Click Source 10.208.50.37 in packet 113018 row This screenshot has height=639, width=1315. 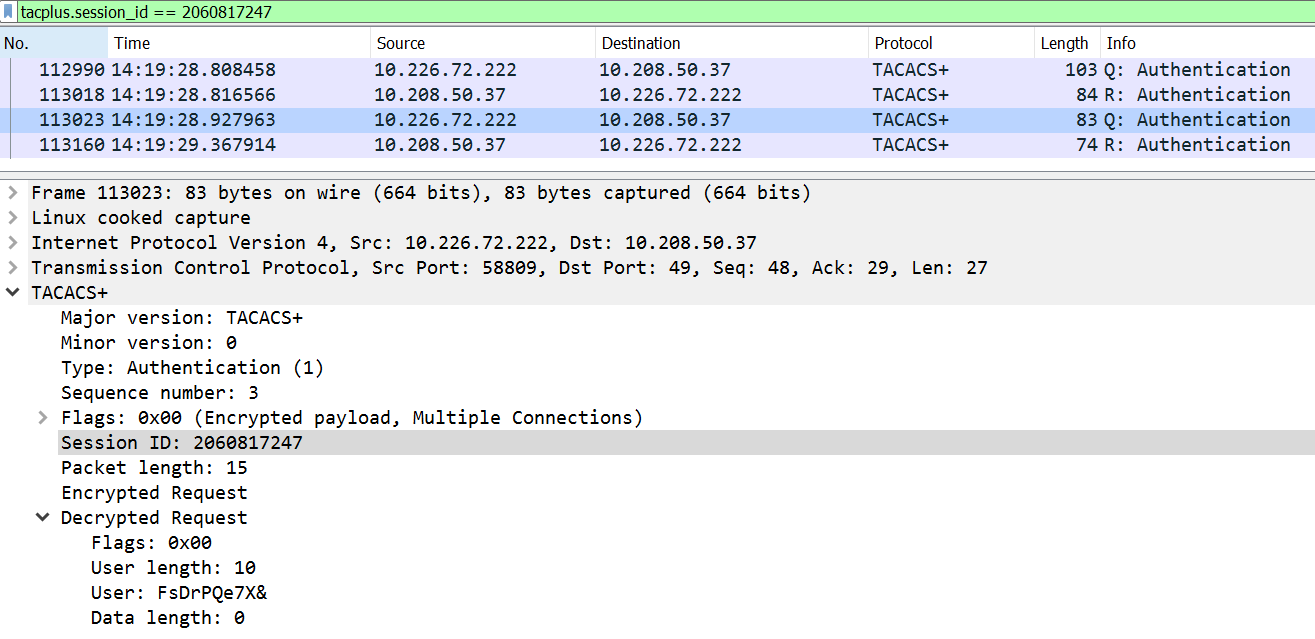click(440, 95)
